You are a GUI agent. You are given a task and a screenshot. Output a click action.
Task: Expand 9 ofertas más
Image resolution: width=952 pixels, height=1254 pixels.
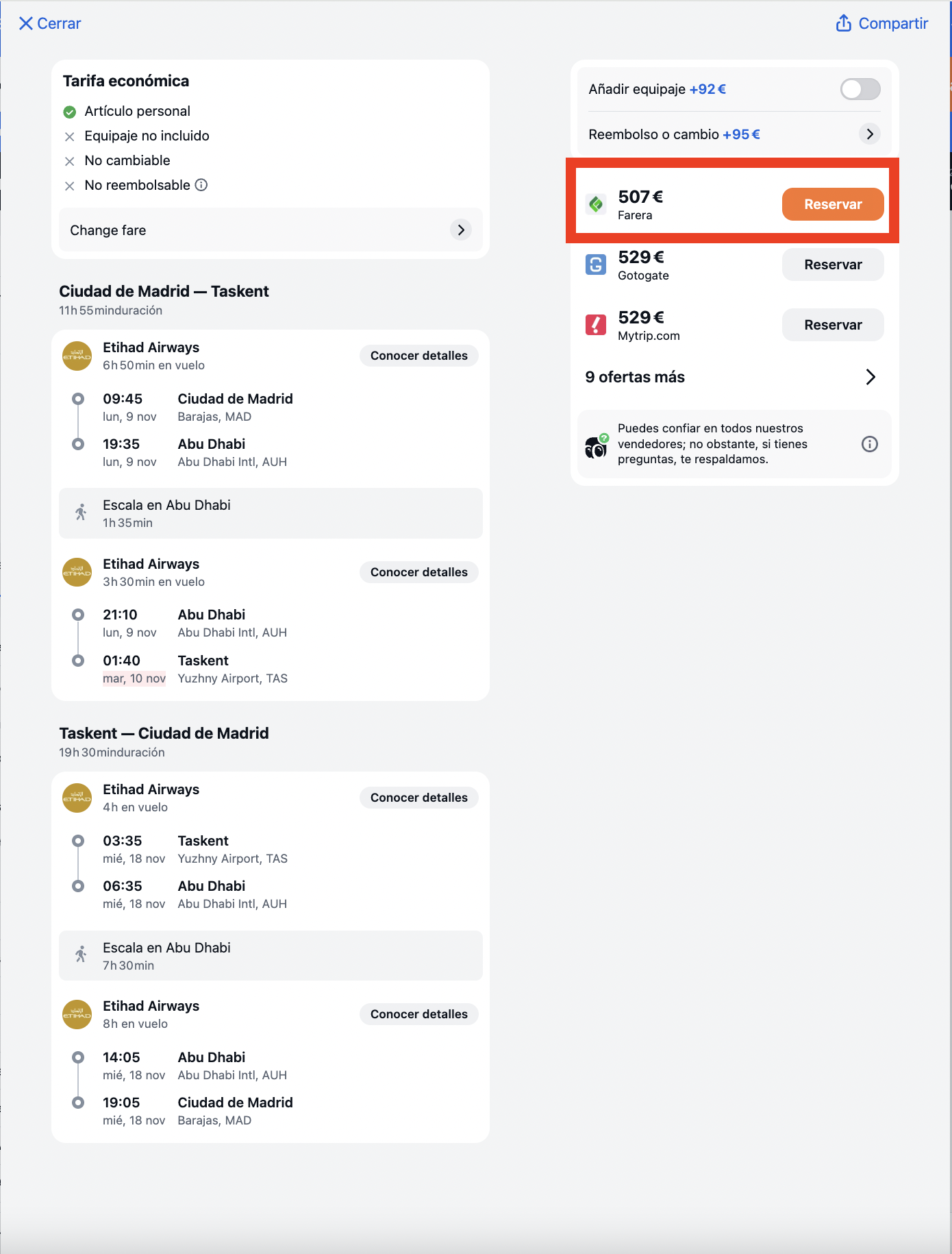732,377
